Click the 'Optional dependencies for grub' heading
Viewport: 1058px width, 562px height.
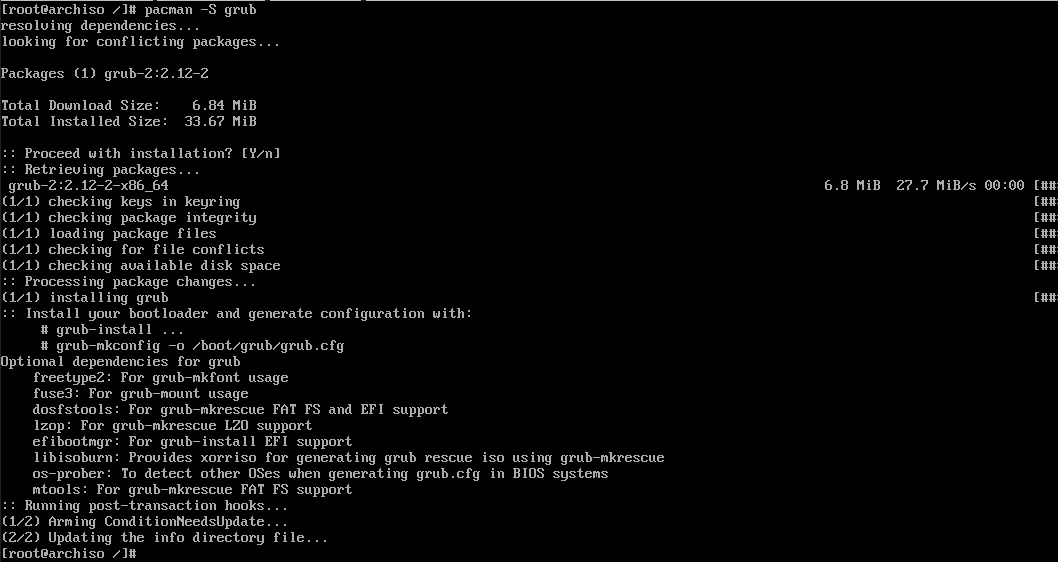pos(120,362)
